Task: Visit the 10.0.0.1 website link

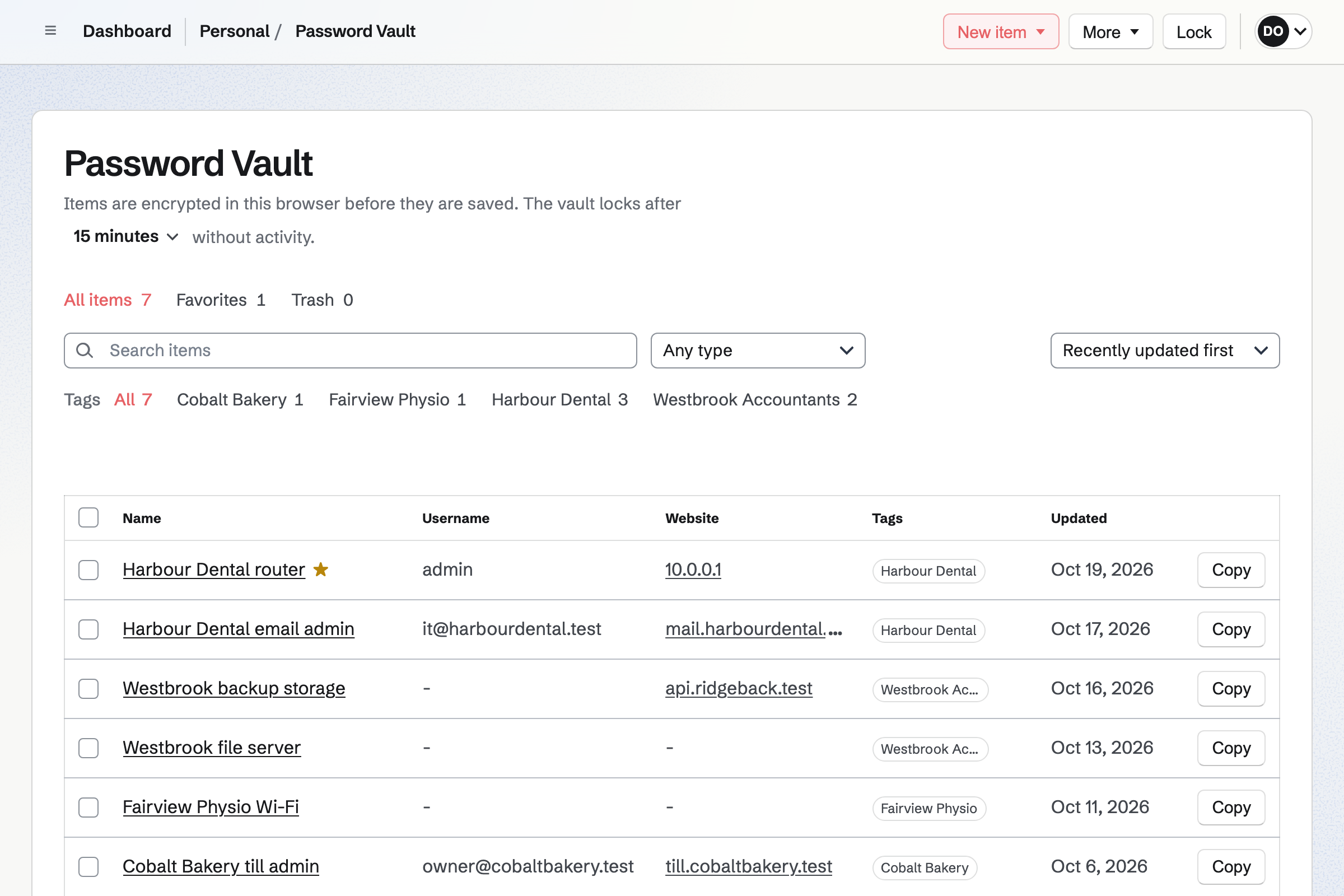Action: [x=693, y=569]
